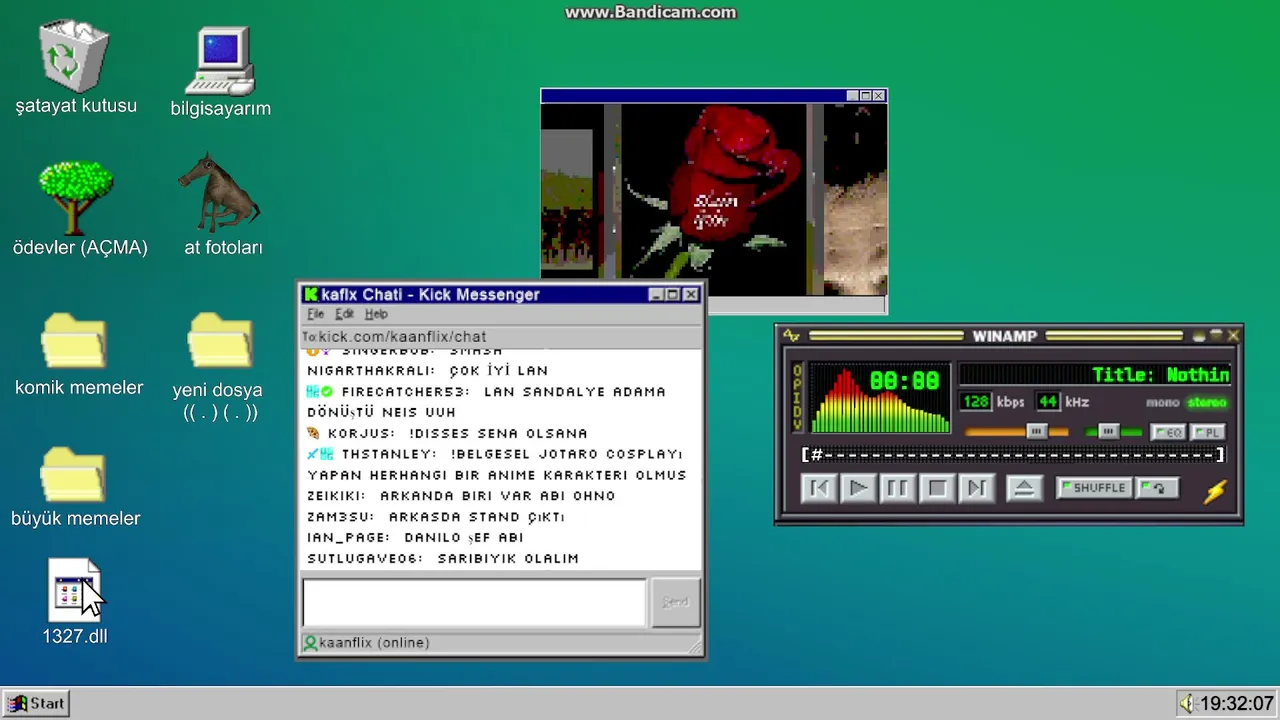The image size is (1280, 720).
Task: Click SUTLUGAVE06's message SARIBIYIK OLALIM
Action: 508,559
